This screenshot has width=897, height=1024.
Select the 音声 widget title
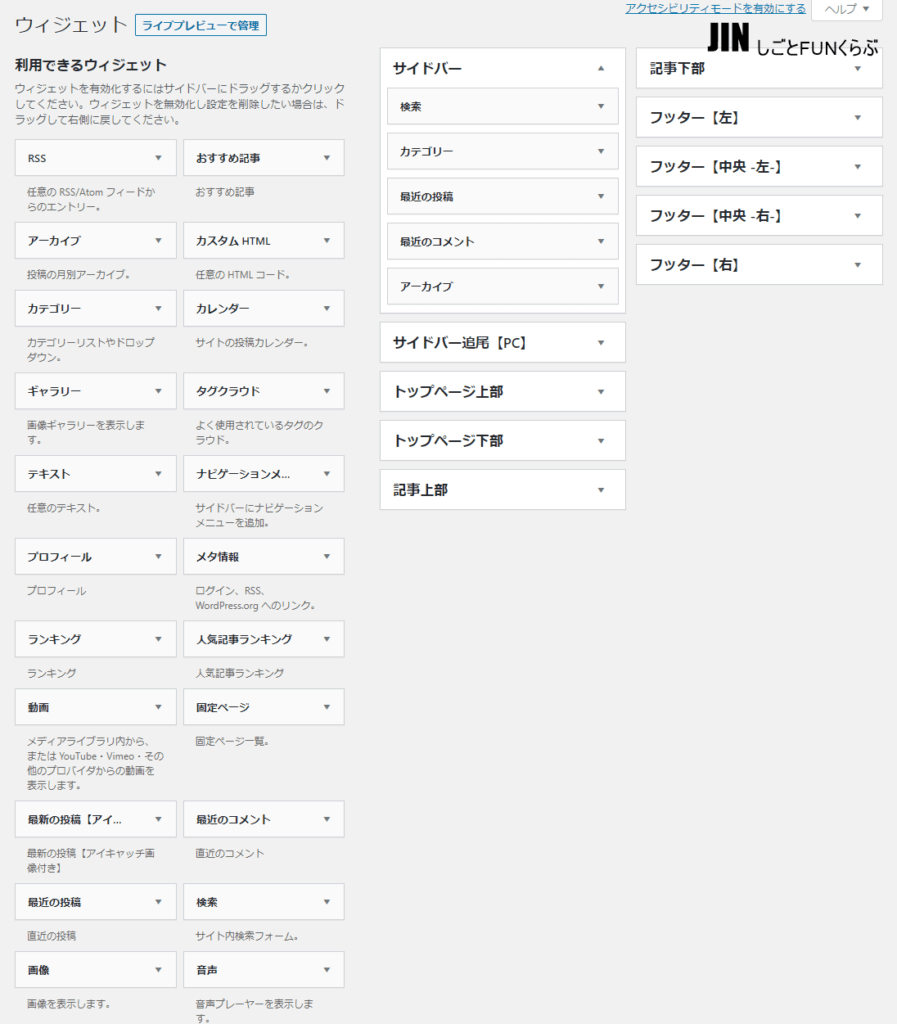(206, 970)
